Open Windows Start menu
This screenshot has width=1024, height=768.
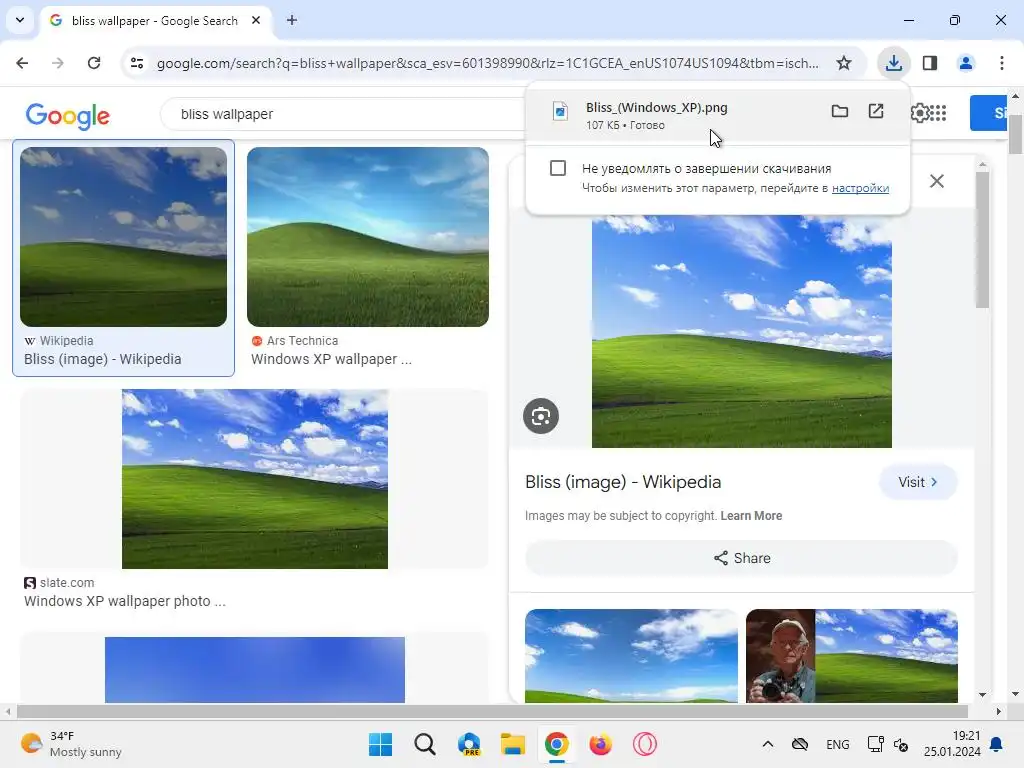380,744
